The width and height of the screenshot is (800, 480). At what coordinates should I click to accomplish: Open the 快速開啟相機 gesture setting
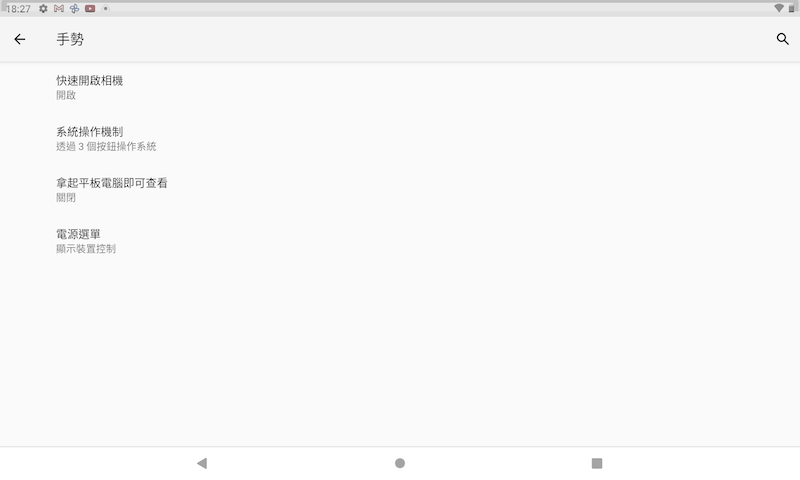[x=400, y=87]
